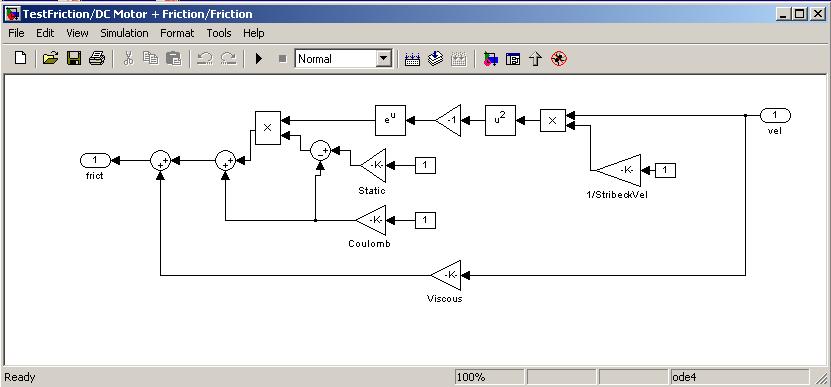Start simulation with the play button
Image resolution: width=831 pixels, height=387 pixels.
coord(259,58)
